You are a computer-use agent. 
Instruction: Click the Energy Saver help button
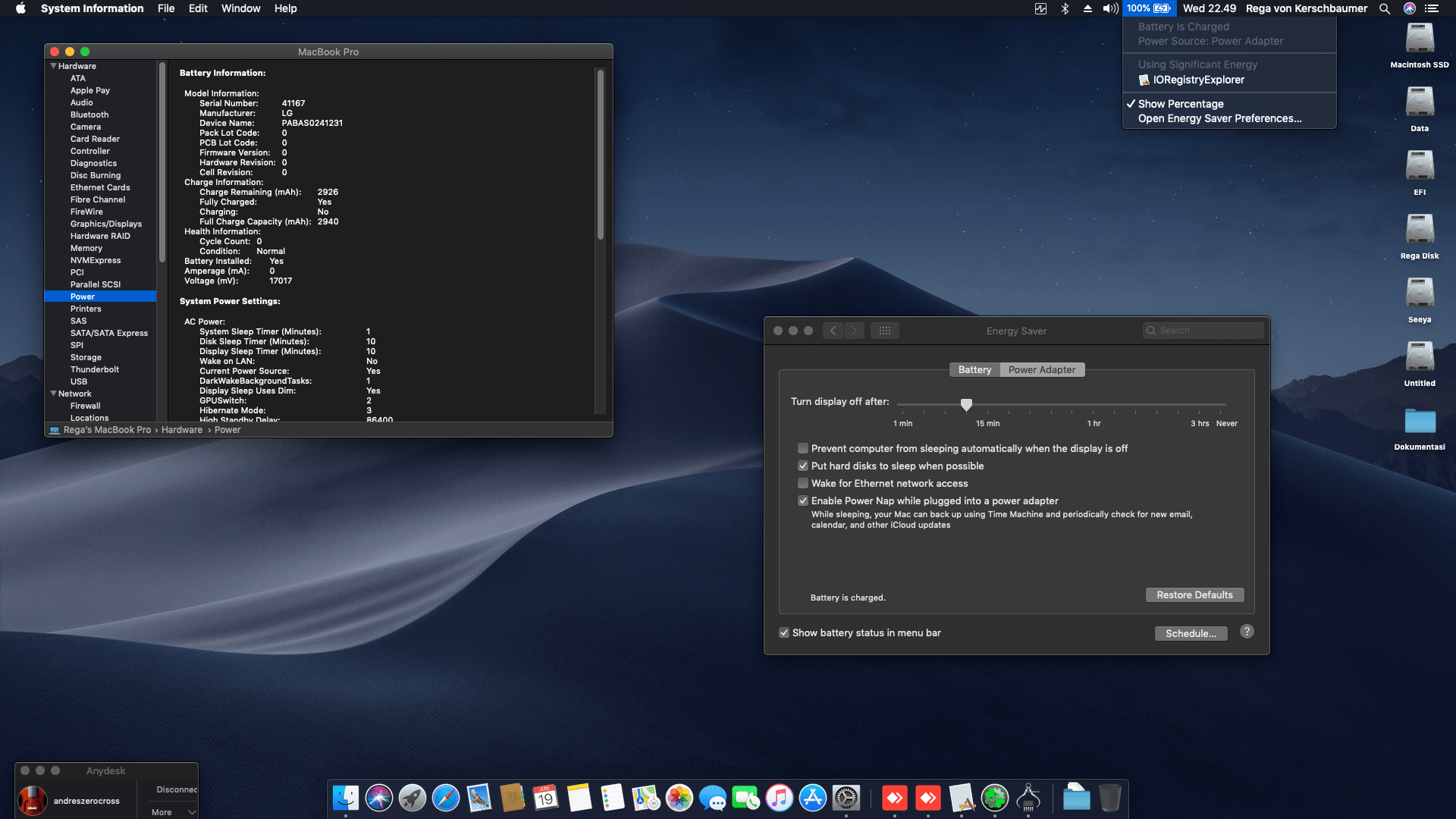[1247, 632]
